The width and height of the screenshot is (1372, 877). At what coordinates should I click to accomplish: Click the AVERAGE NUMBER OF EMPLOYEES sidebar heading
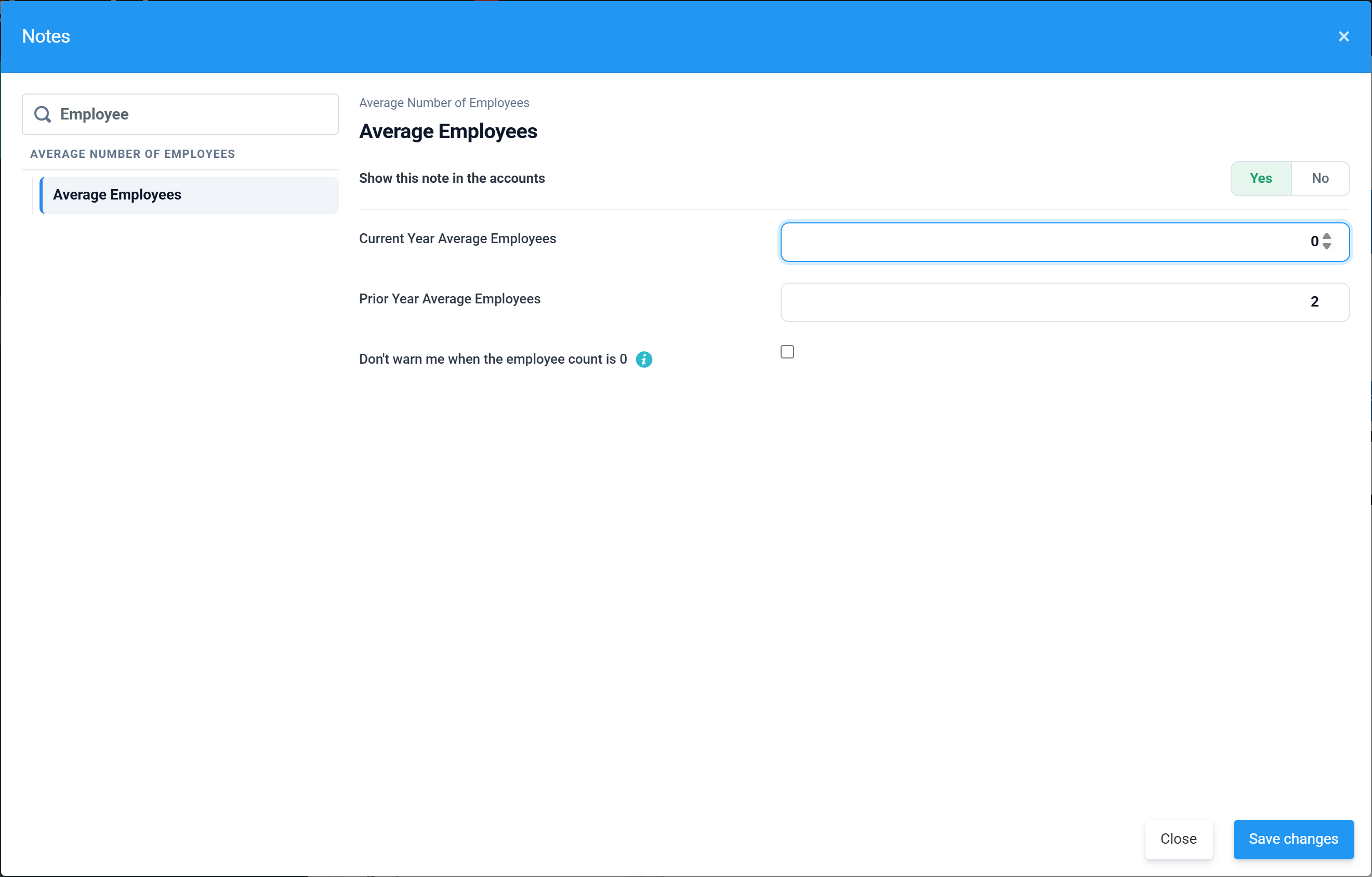132,154
